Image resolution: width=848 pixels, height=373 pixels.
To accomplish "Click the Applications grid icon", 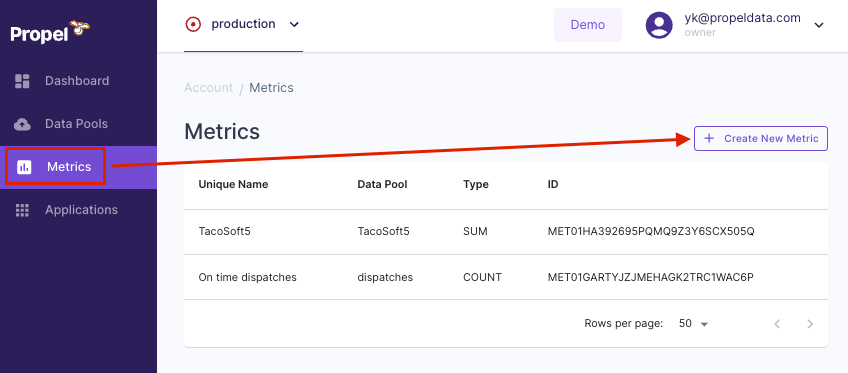I will tap(22, 210).
